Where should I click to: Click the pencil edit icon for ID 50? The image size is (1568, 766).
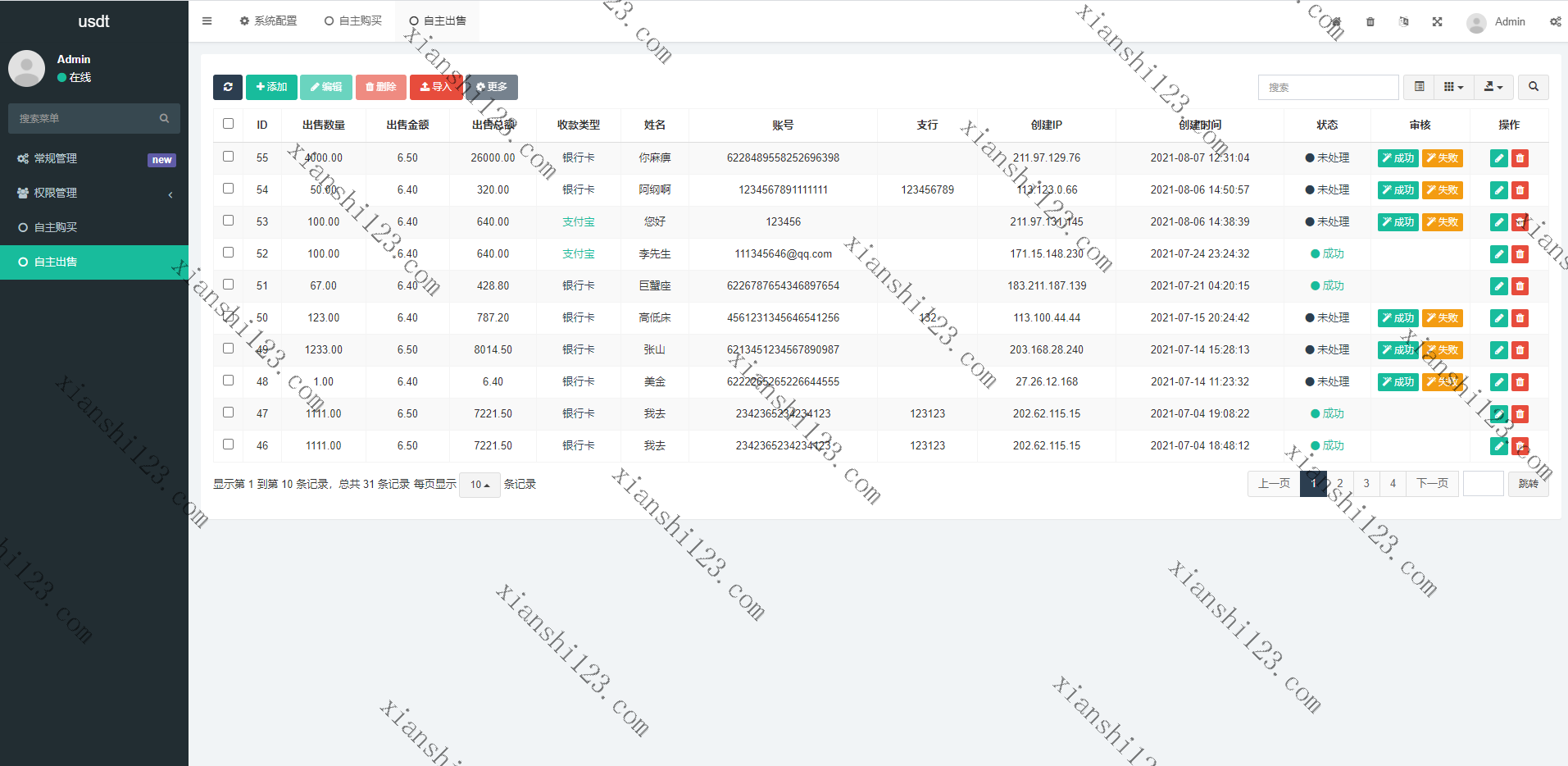click(x=1499, y=318)
